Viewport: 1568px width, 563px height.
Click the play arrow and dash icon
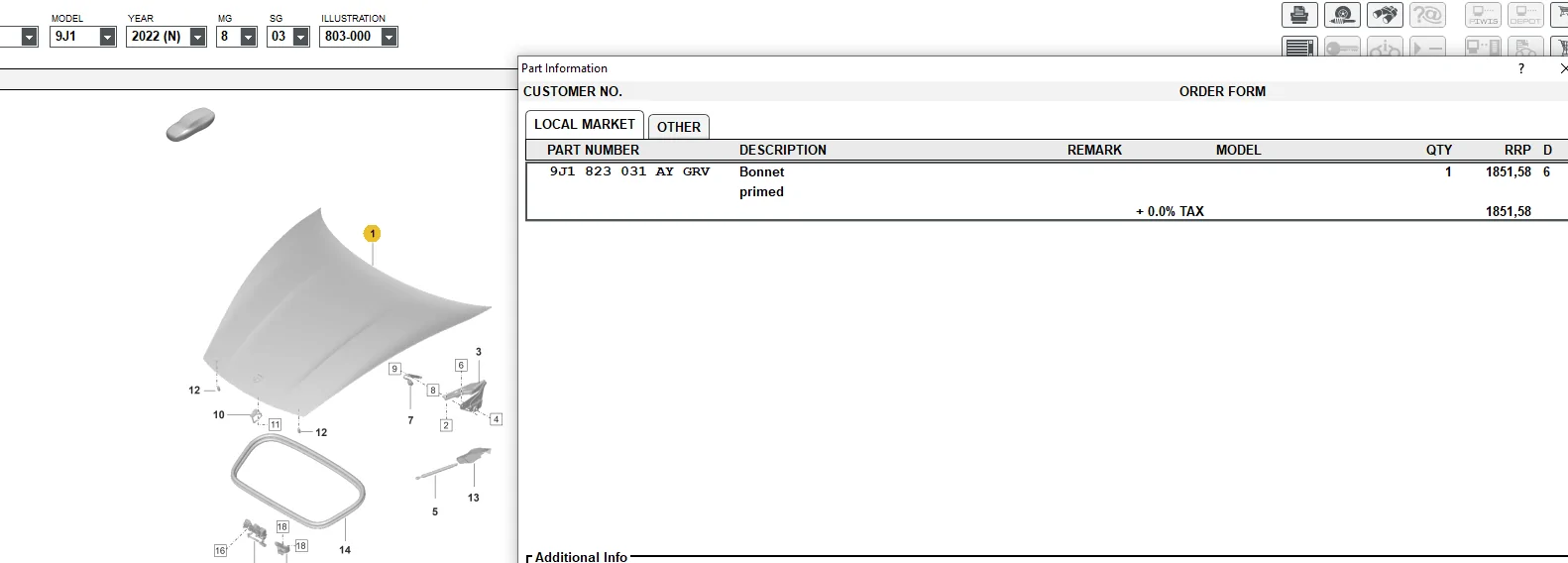[x=1428, y=48]
